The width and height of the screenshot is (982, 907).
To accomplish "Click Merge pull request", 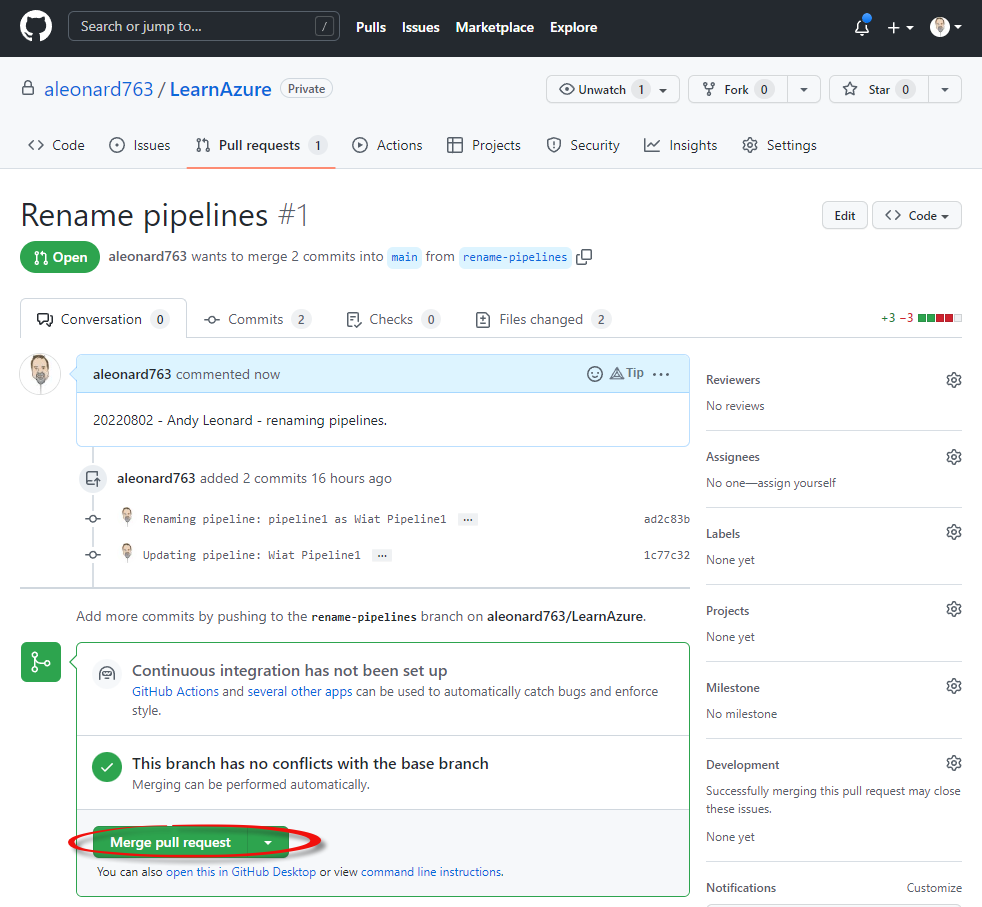I will (x=170, y=842).
